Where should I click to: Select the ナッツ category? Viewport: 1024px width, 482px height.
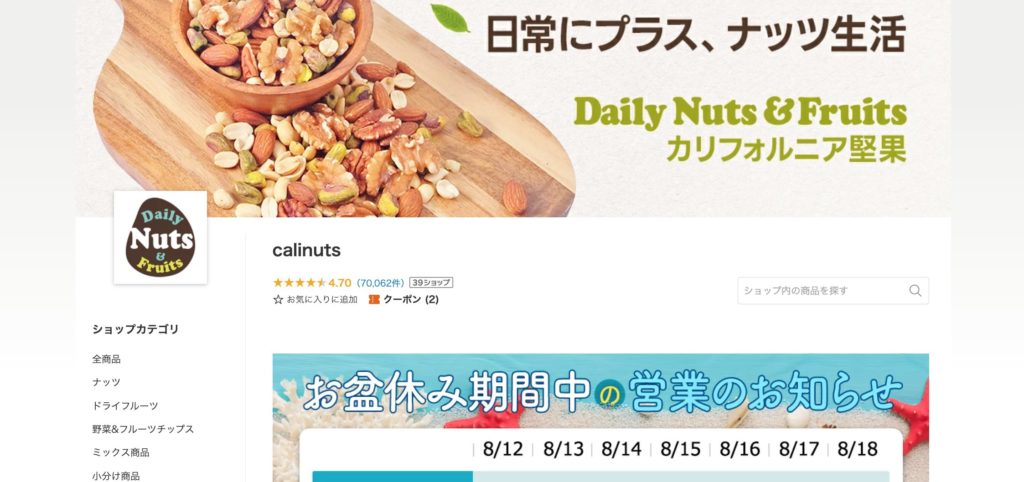[x=106, y=382]
